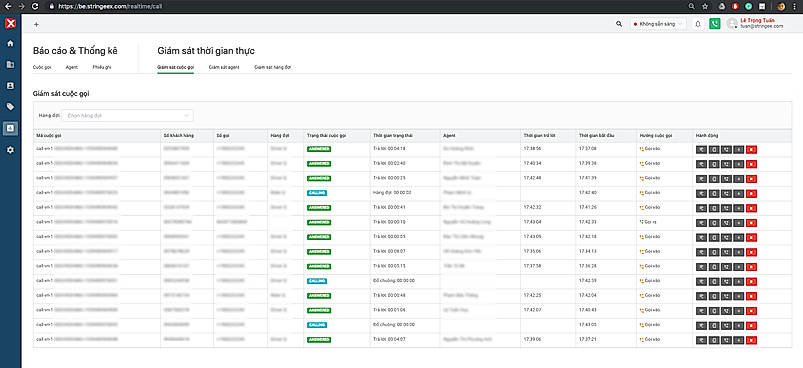Click the CALLING badge in 17:42:40 row
The width and height of the screenshot is (803, 368).
(317, 193)
